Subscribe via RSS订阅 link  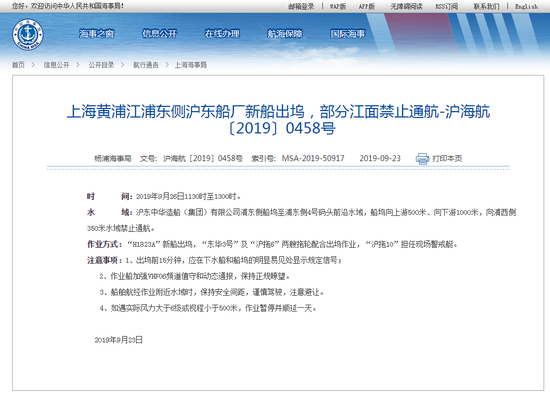coord(447,6)
